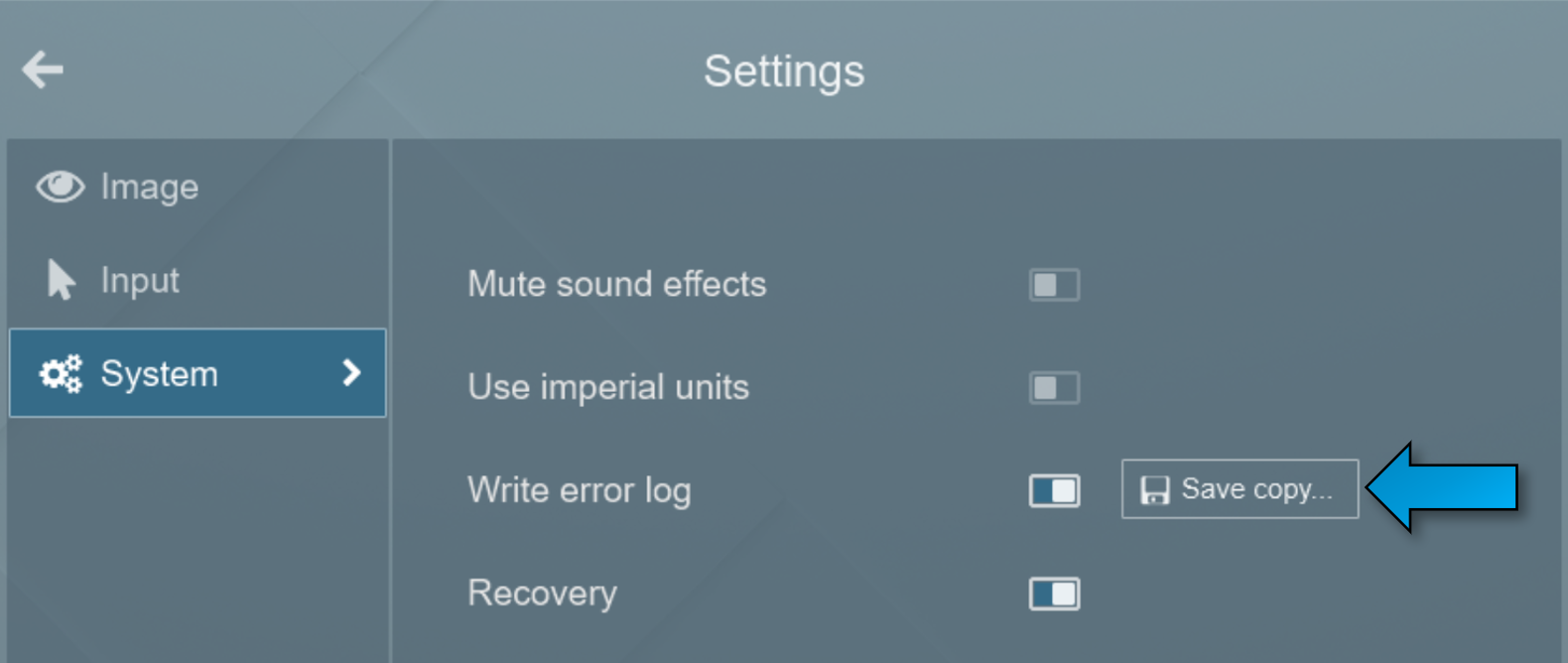Image resolution: width=1568 pixels, height=663 pixels.
Task: Click the Use imperial units label
Action: pos(607,388)
